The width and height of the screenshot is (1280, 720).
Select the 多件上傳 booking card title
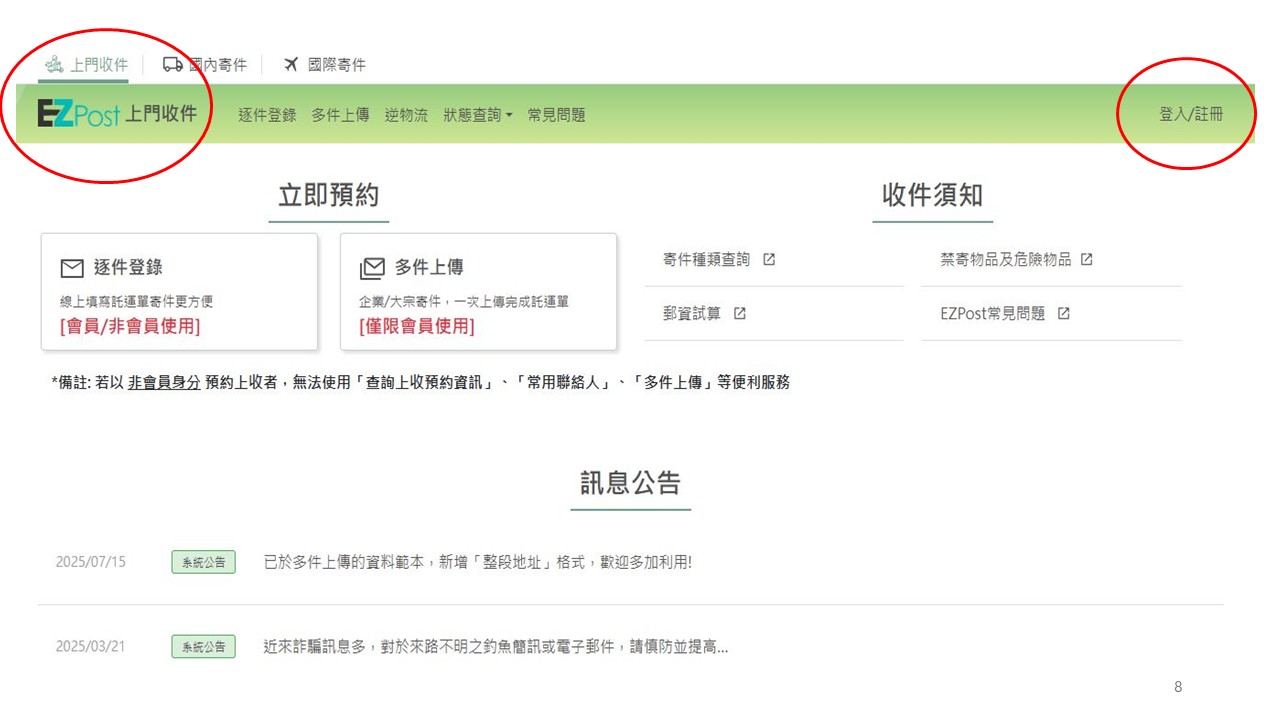click(429, 267)
